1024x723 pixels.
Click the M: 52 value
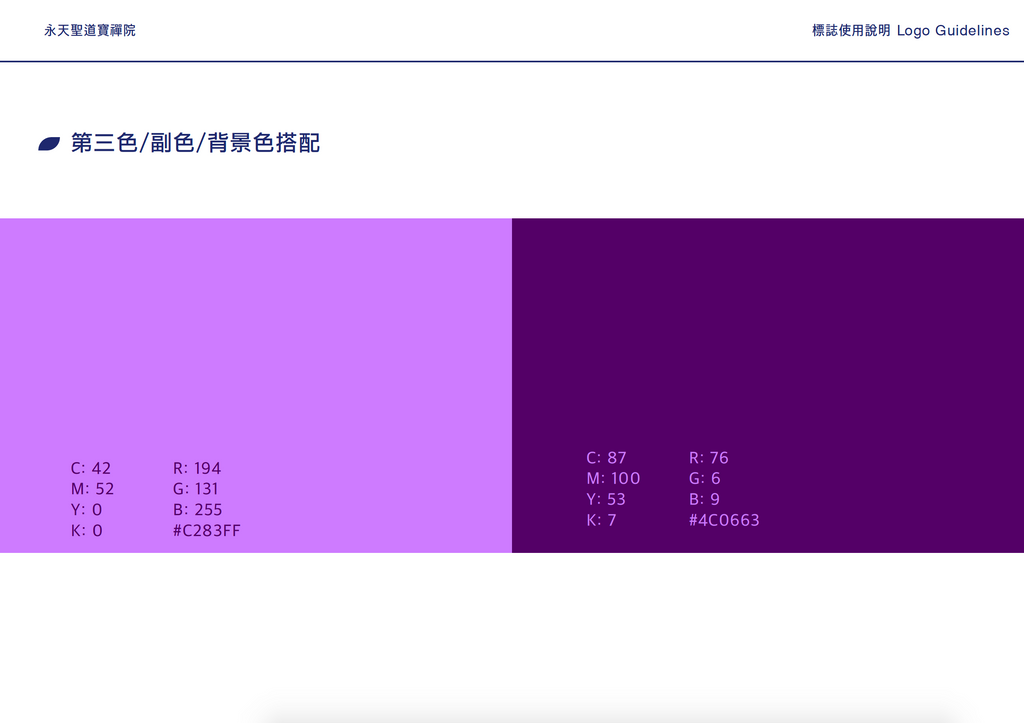[92, 489]
